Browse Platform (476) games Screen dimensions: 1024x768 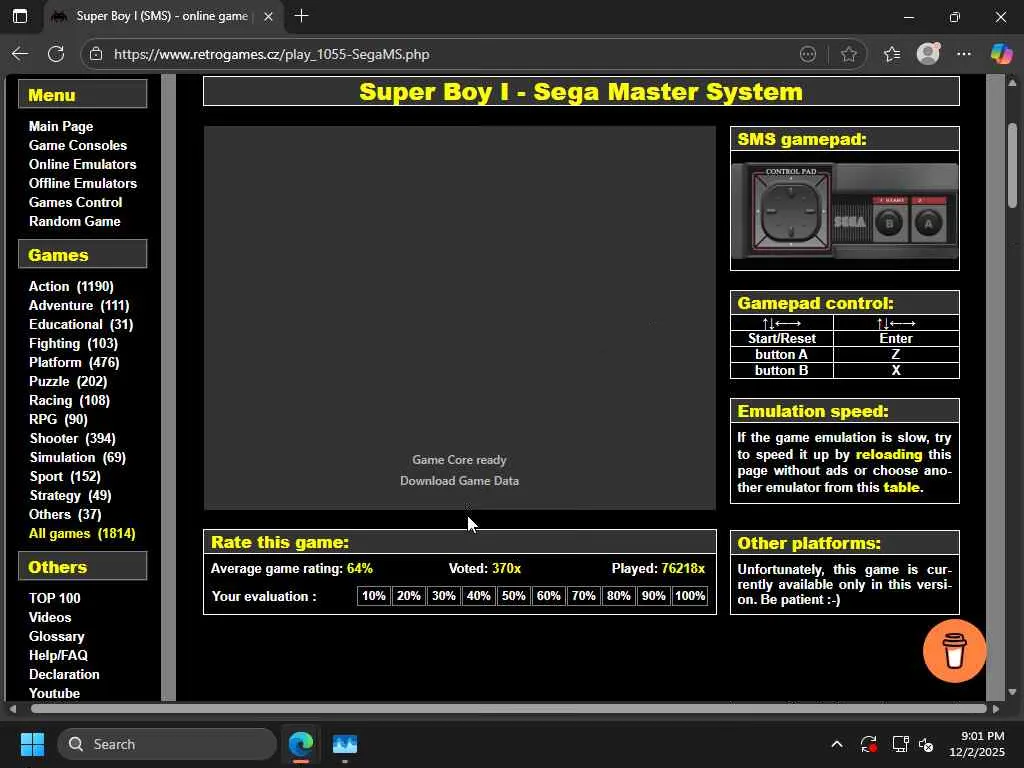click(74, 362)
